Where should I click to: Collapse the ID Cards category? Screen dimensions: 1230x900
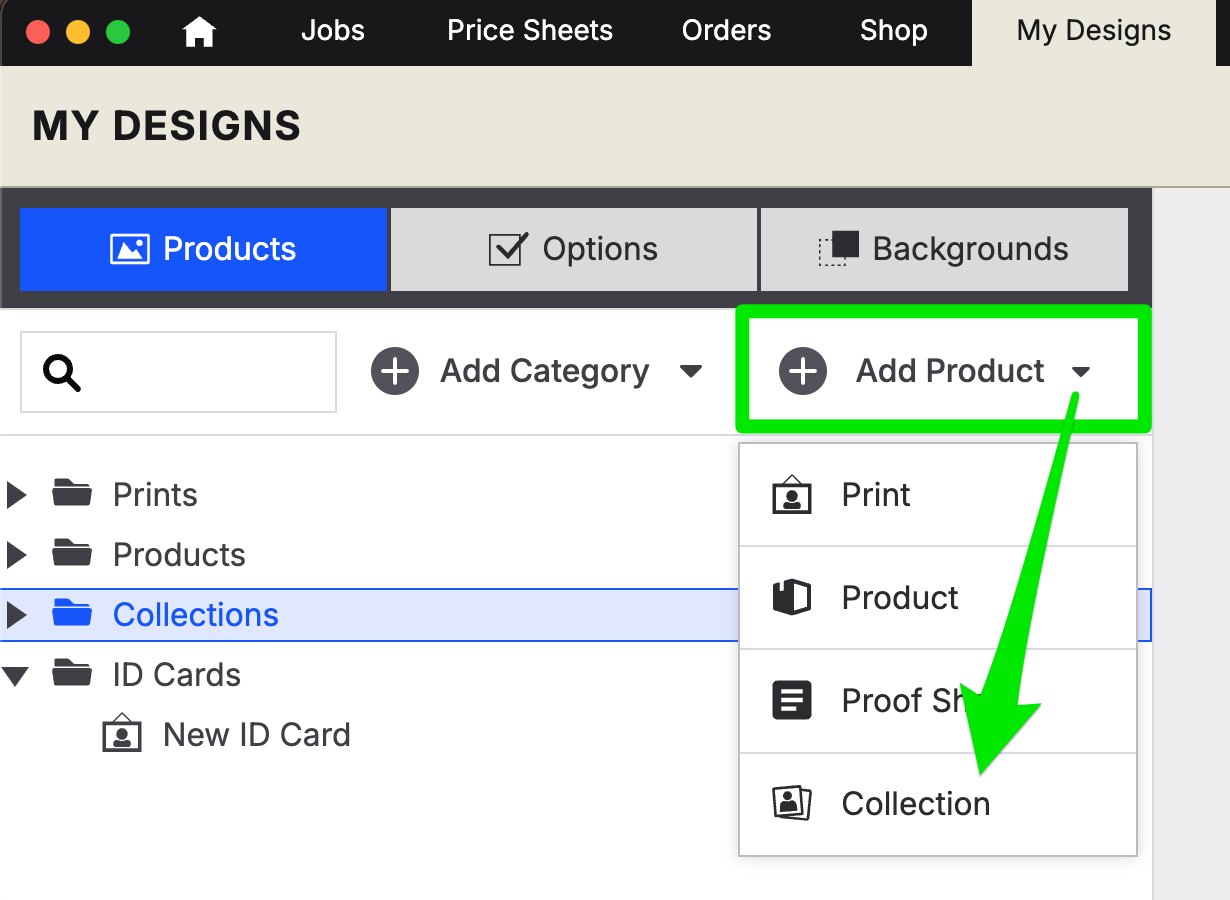[x=16, y=675]
